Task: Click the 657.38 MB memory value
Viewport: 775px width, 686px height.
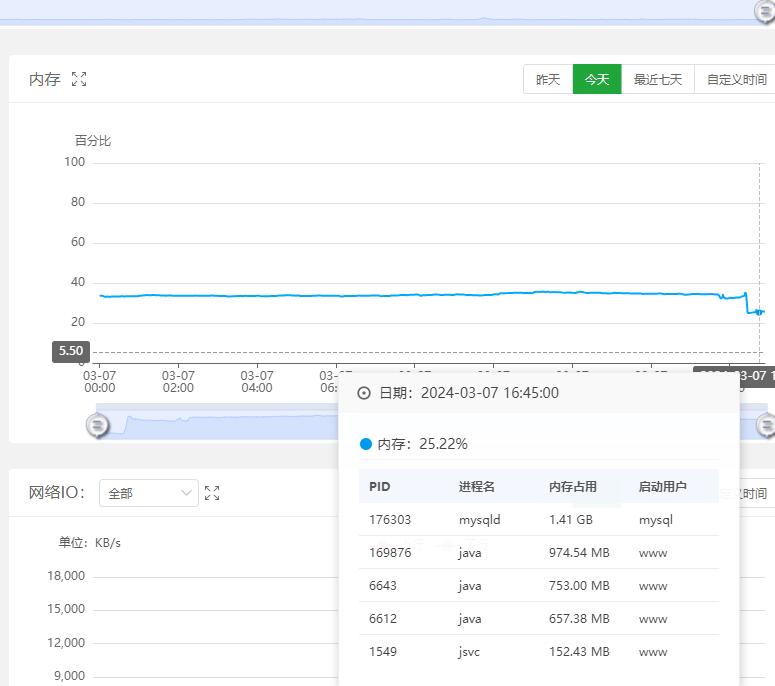Action: click(579, 619)
